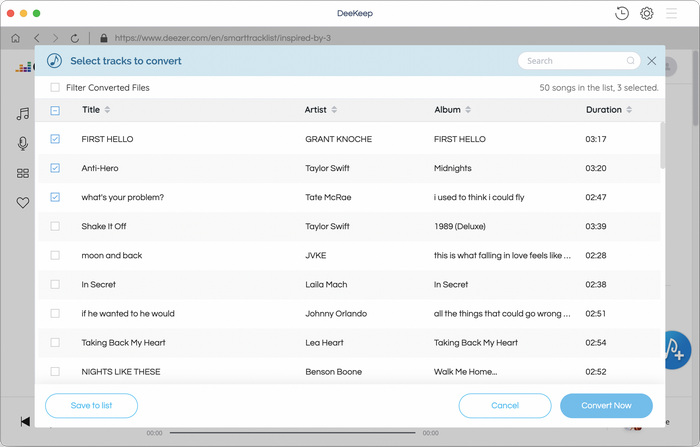Open the hamburger menu icon
The image size is (700, 447).
pos(671,13)
